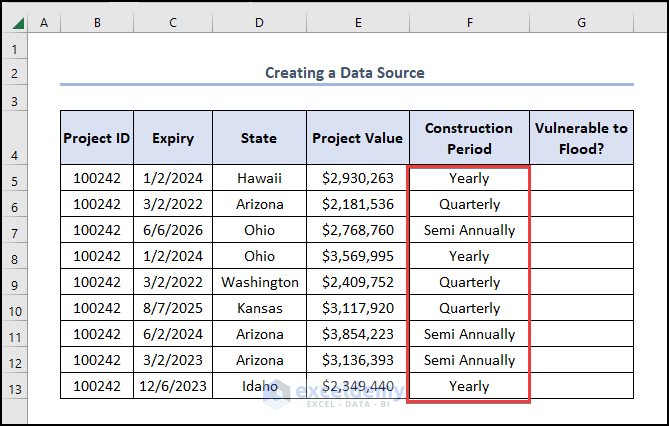Click the 'Vulnerable to Flood?' header cell

[x=581, y=138]
